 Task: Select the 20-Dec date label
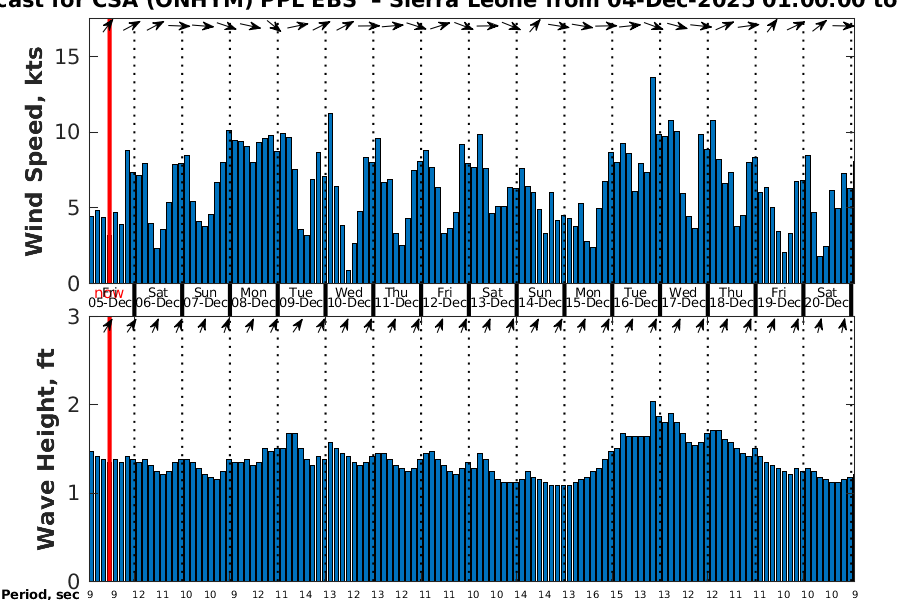coord(827,302)
